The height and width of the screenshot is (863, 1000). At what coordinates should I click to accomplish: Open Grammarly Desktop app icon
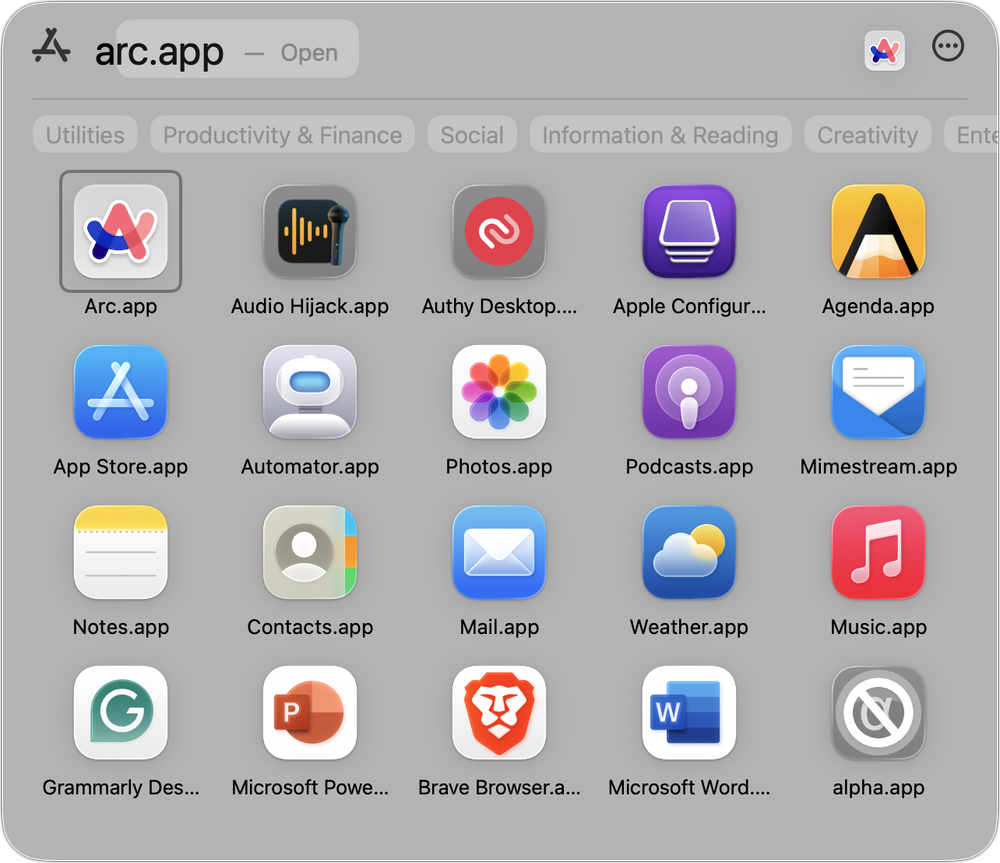pyautogui.click(x=121, y=712)
